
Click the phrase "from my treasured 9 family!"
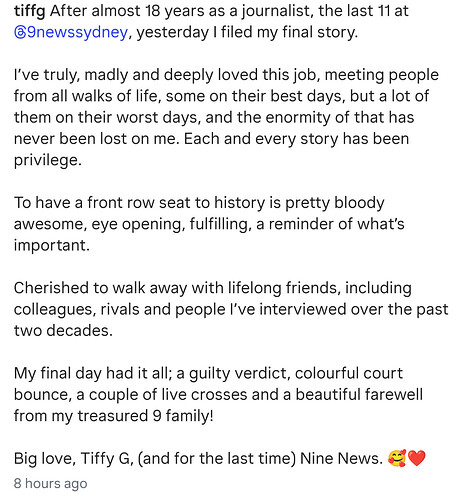(114, 416)
